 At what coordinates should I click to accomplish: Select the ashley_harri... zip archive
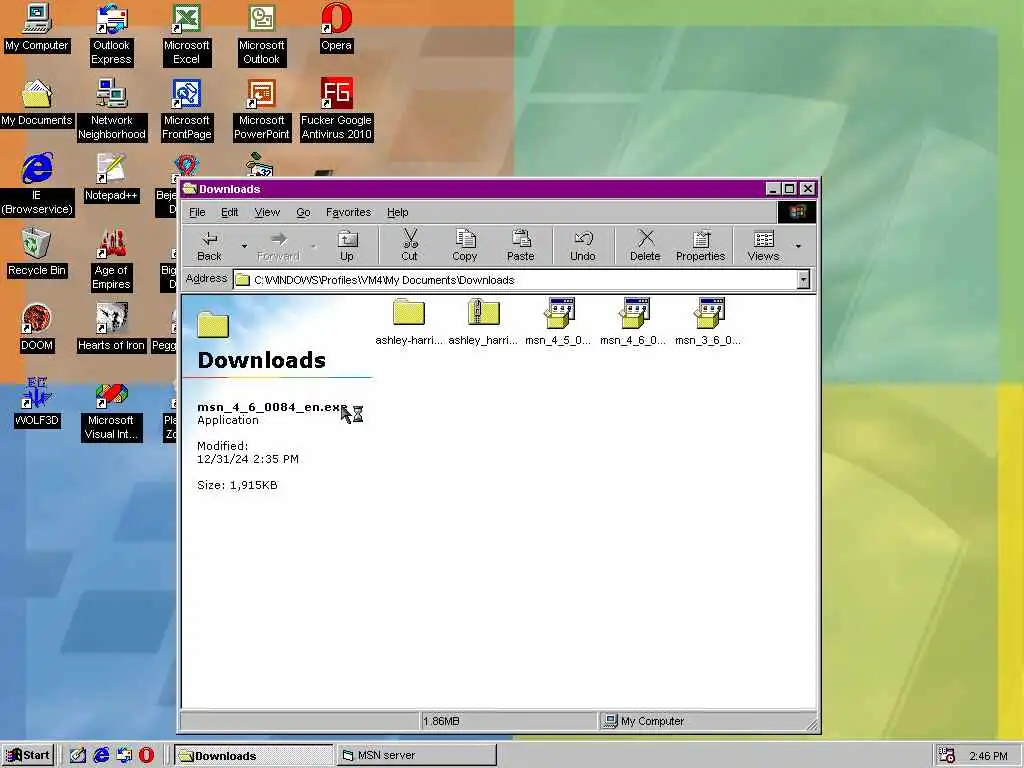483,322
